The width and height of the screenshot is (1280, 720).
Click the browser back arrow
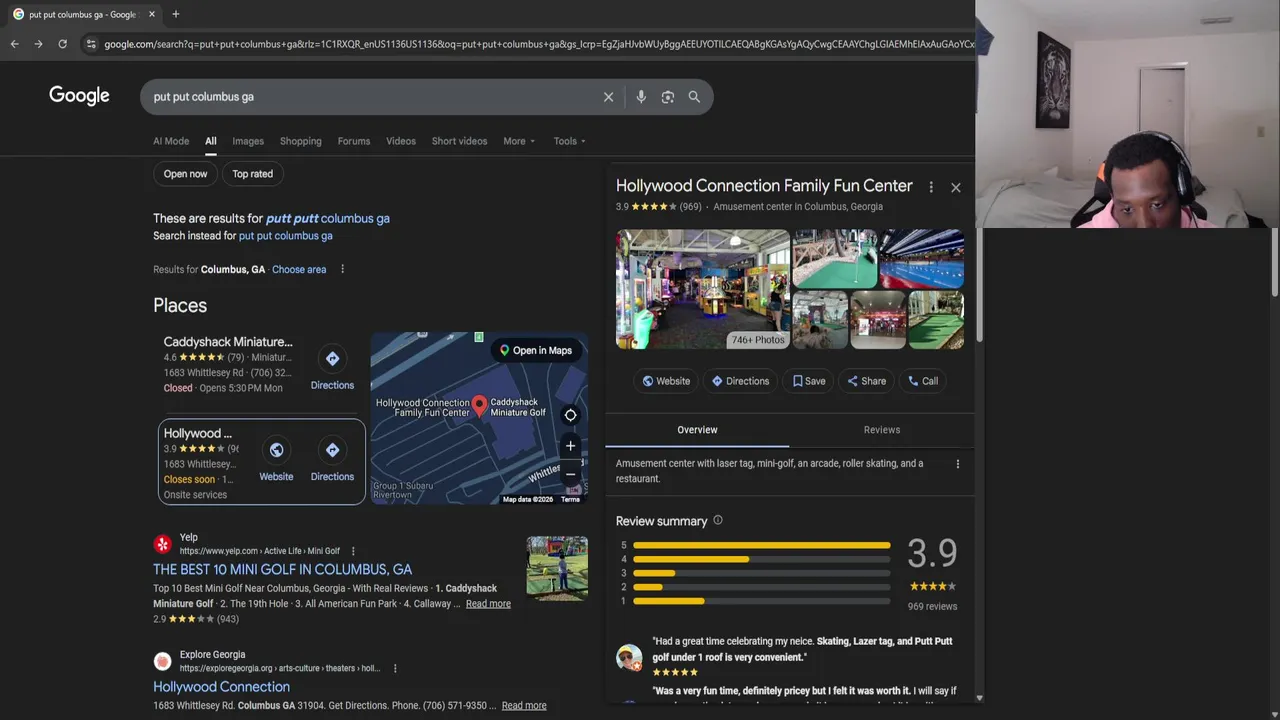tap(14, 44)
